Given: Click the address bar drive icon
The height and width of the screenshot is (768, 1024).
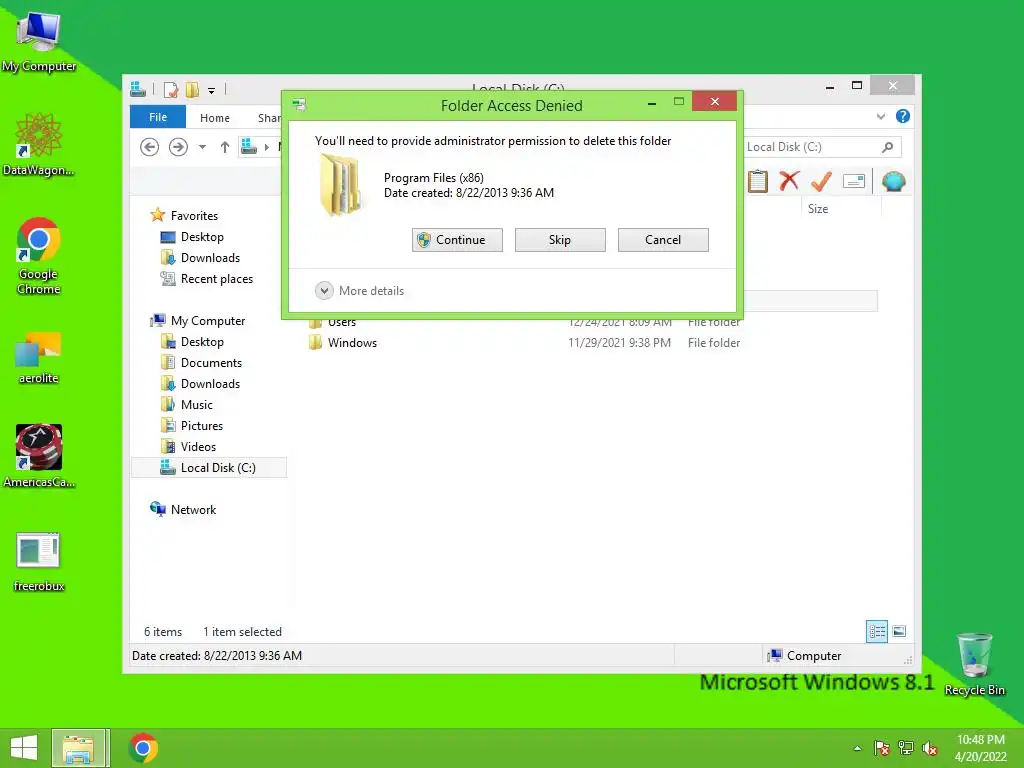Looking at the screenshot, I should (x=249, y=147).
